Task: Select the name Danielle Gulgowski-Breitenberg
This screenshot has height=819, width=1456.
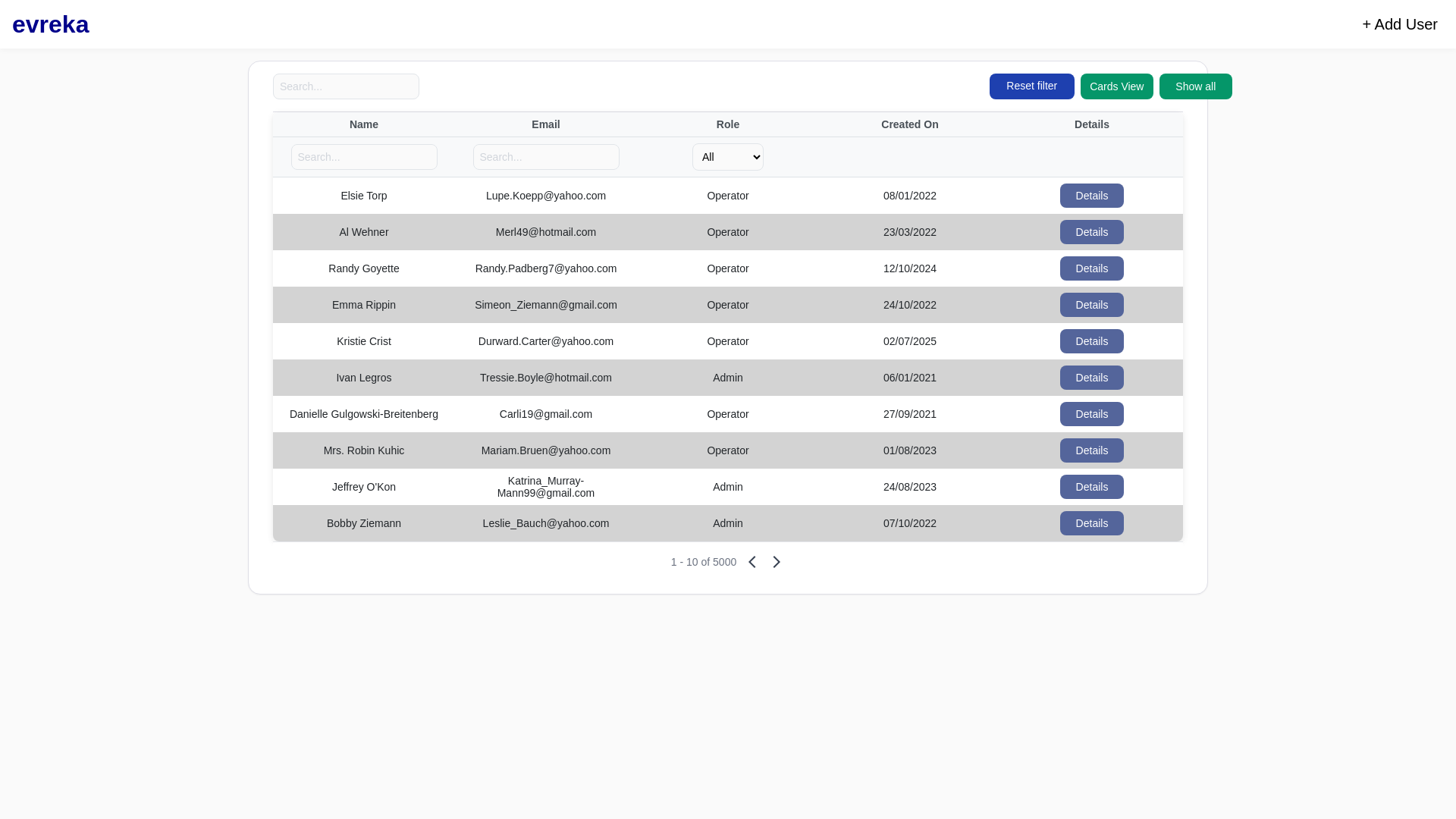Action: coord(364,414)
